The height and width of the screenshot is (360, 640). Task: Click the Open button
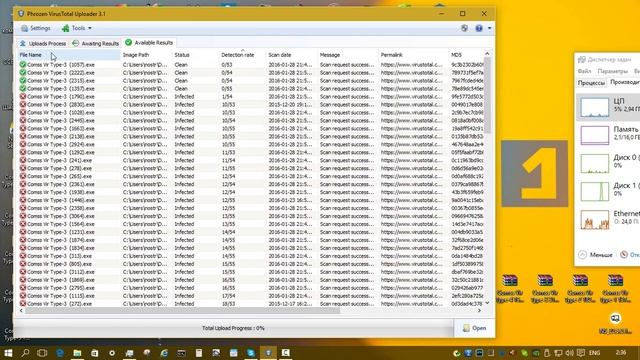[474, 328]
